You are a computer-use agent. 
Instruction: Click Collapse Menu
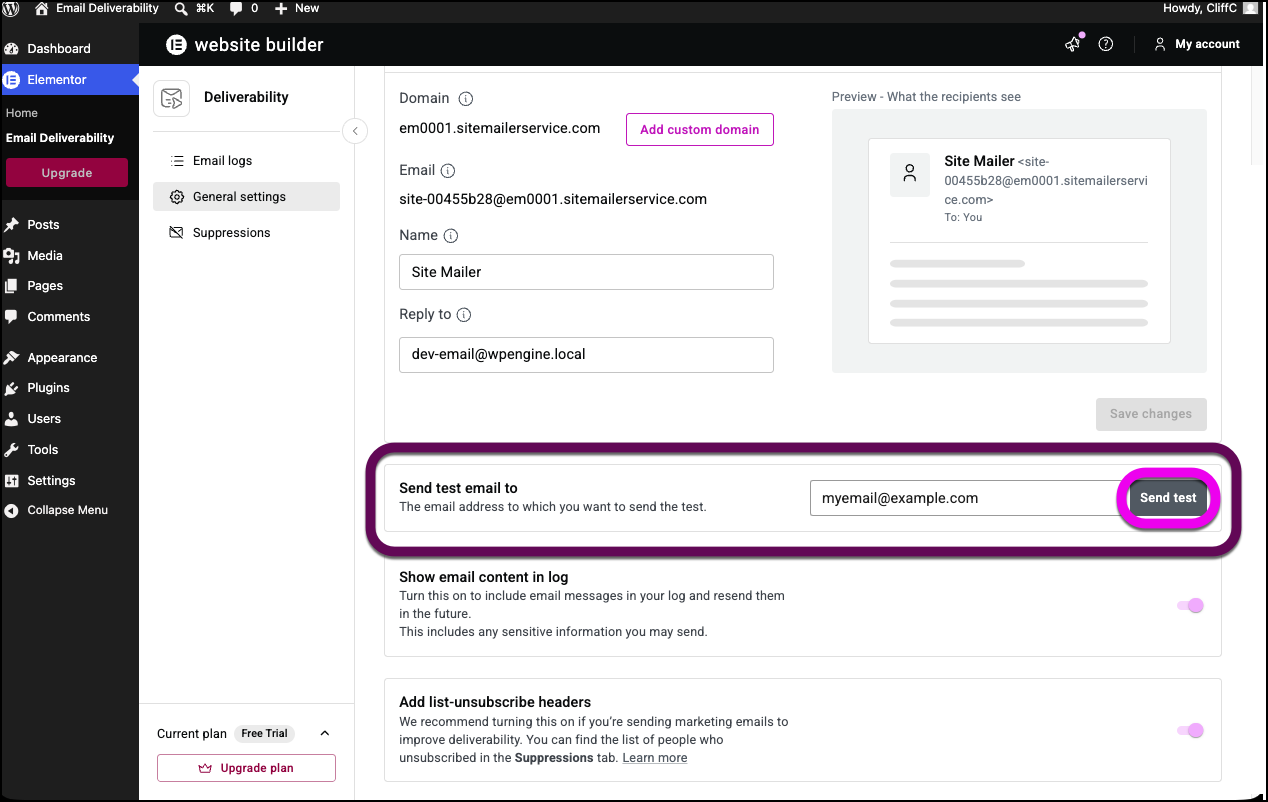67,510
